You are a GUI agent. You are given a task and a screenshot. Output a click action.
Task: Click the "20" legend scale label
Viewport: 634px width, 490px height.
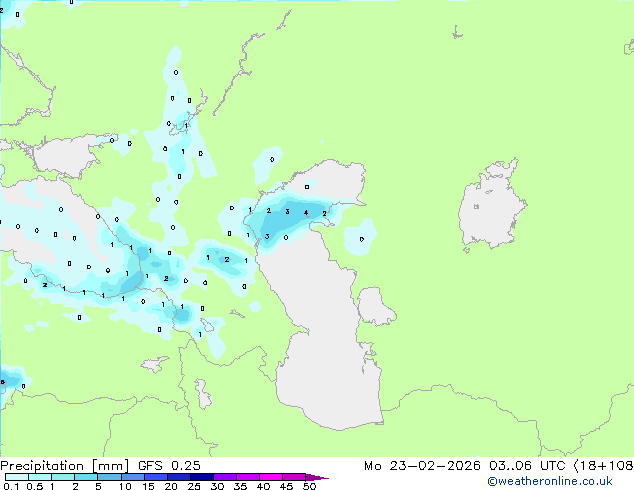[x=171, y=486]
